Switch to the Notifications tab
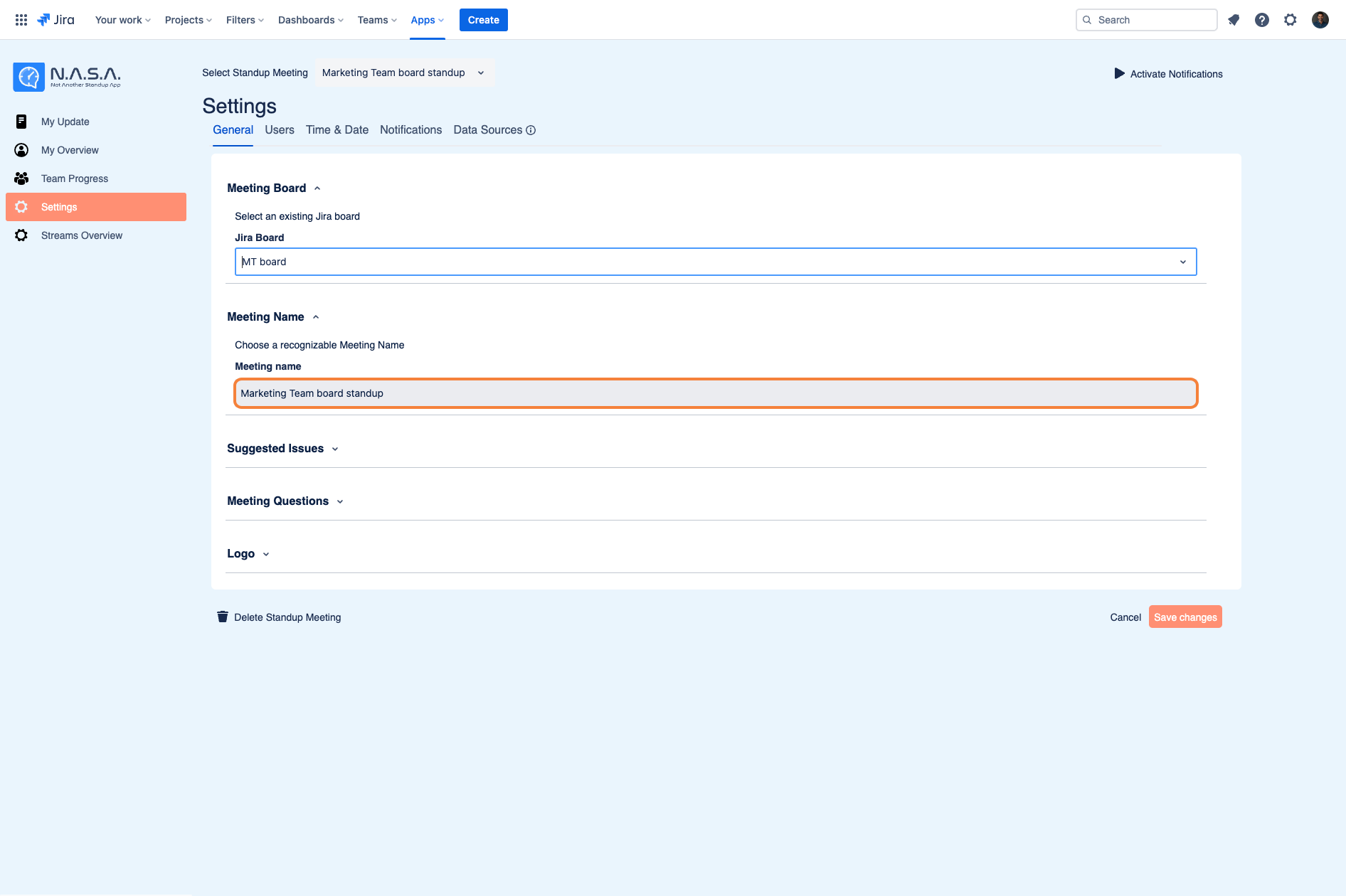This screenshot has width=1346, height=896. pyautogui.click(x=410, y=130)
